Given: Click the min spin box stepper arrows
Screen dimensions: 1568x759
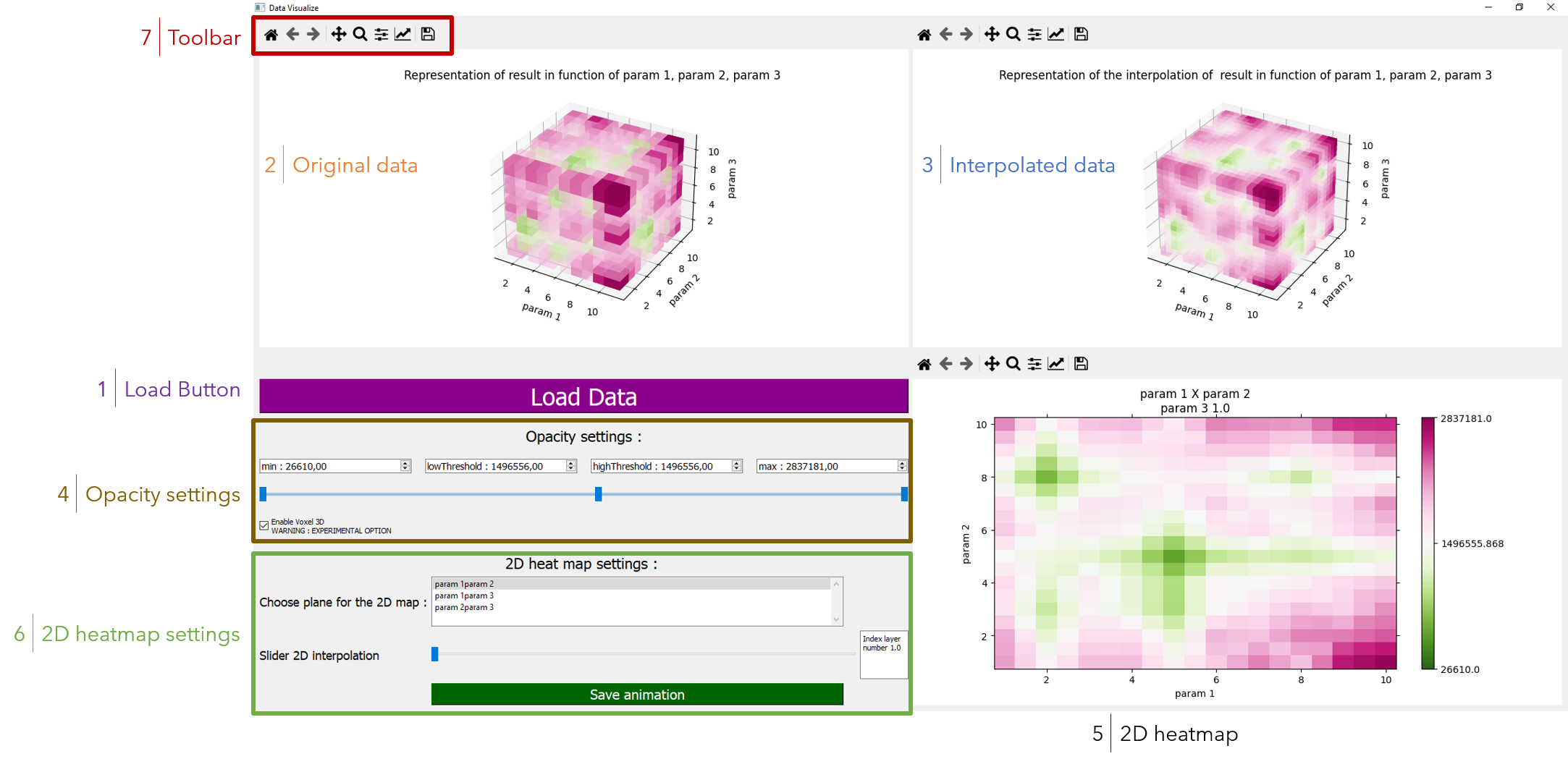Looking at the screenshot, I should coord(405,466).
